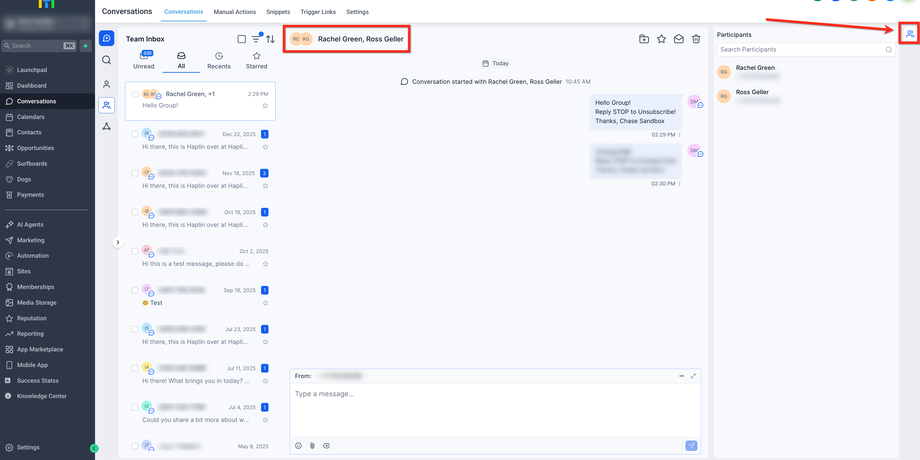Tick the checkbox for Sep 16, 2025 conversation
The width and height of the screenshot is (920, 460).
click(135, 290)
